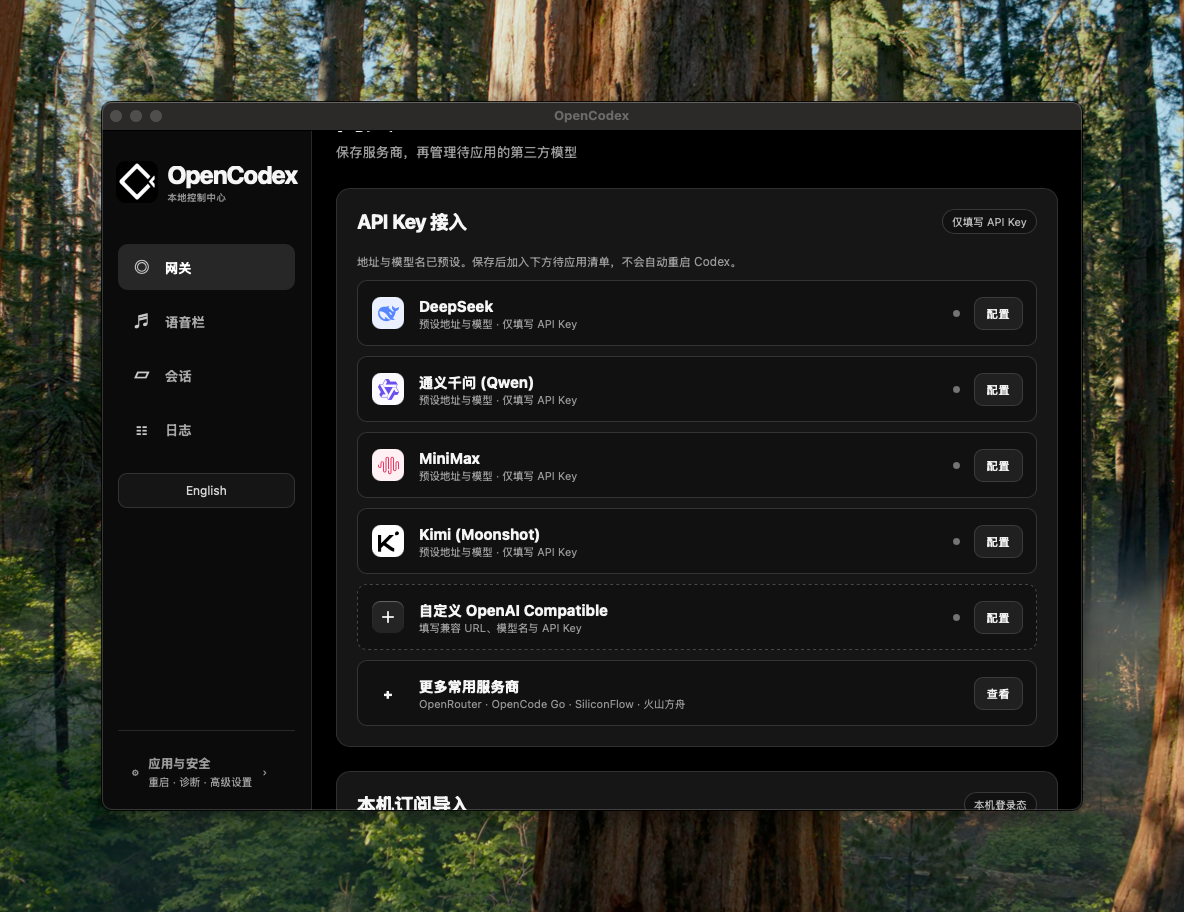Click the Kimi (Moonshot) provider name

479,535
